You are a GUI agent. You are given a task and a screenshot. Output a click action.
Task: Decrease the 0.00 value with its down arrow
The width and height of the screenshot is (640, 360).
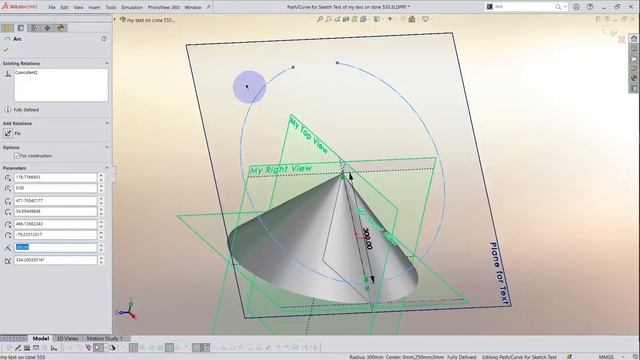101,190
